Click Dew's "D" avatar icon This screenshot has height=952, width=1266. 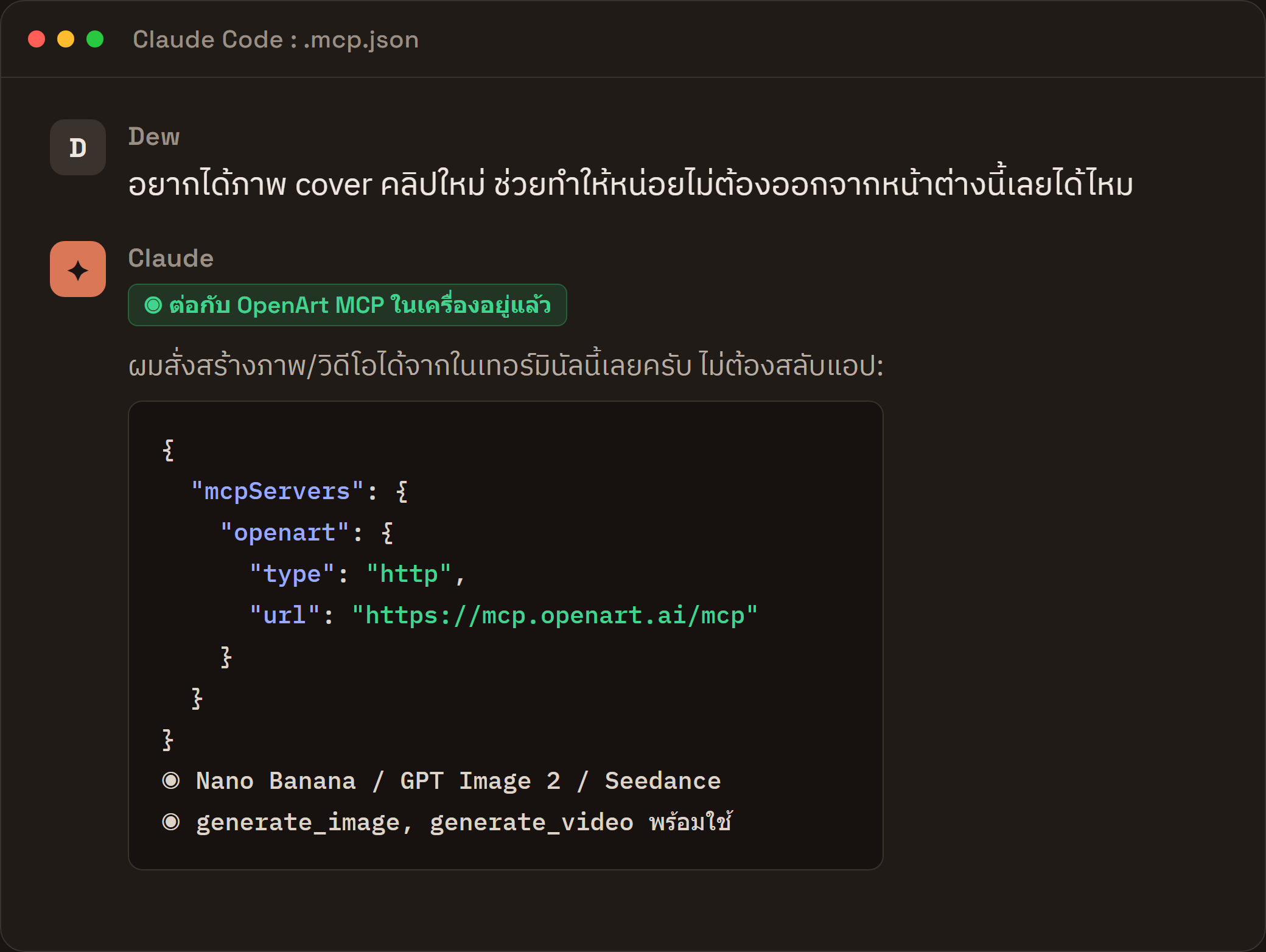78,147
